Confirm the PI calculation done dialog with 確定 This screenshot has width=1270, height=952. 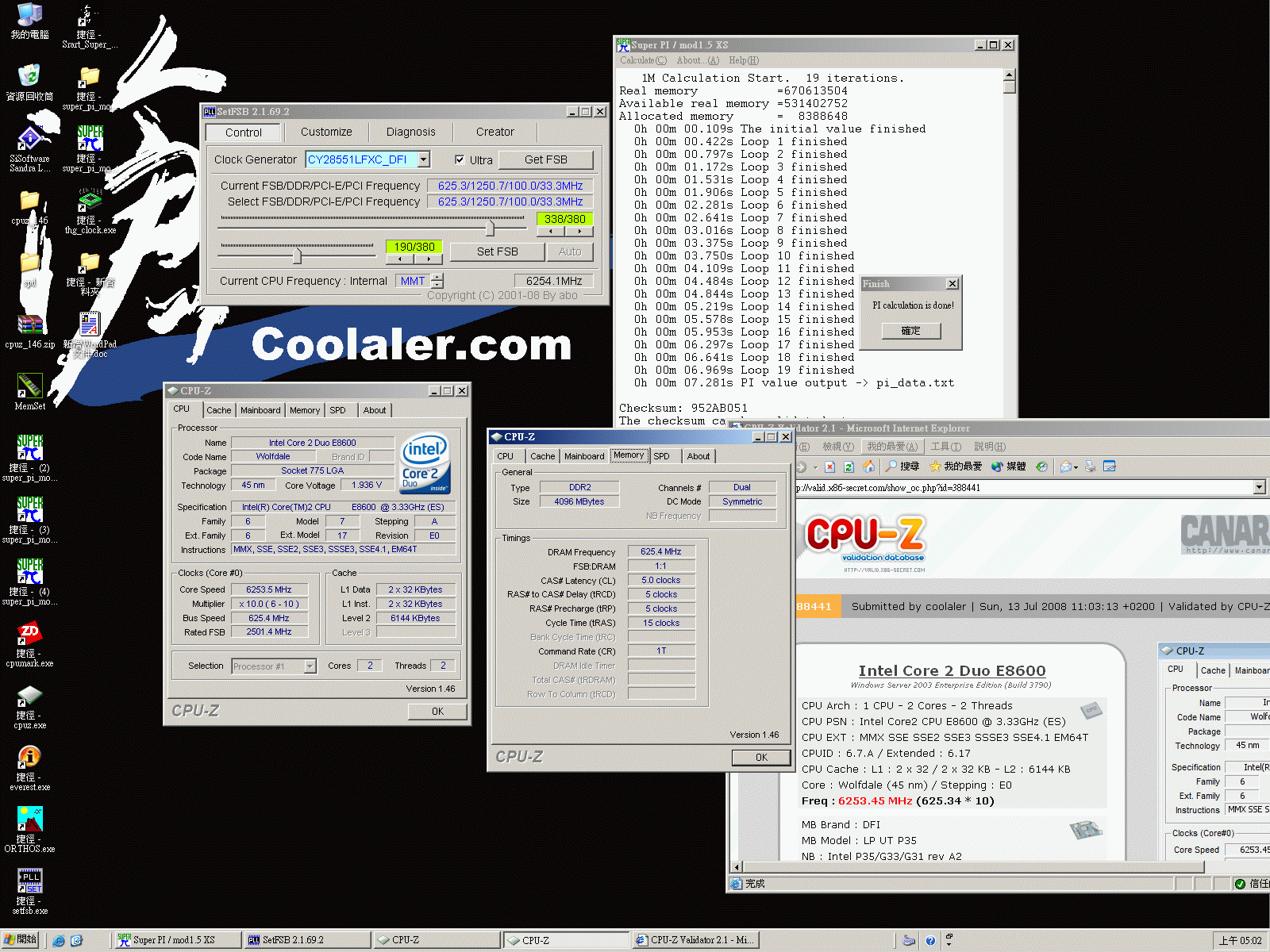[911, 331]
